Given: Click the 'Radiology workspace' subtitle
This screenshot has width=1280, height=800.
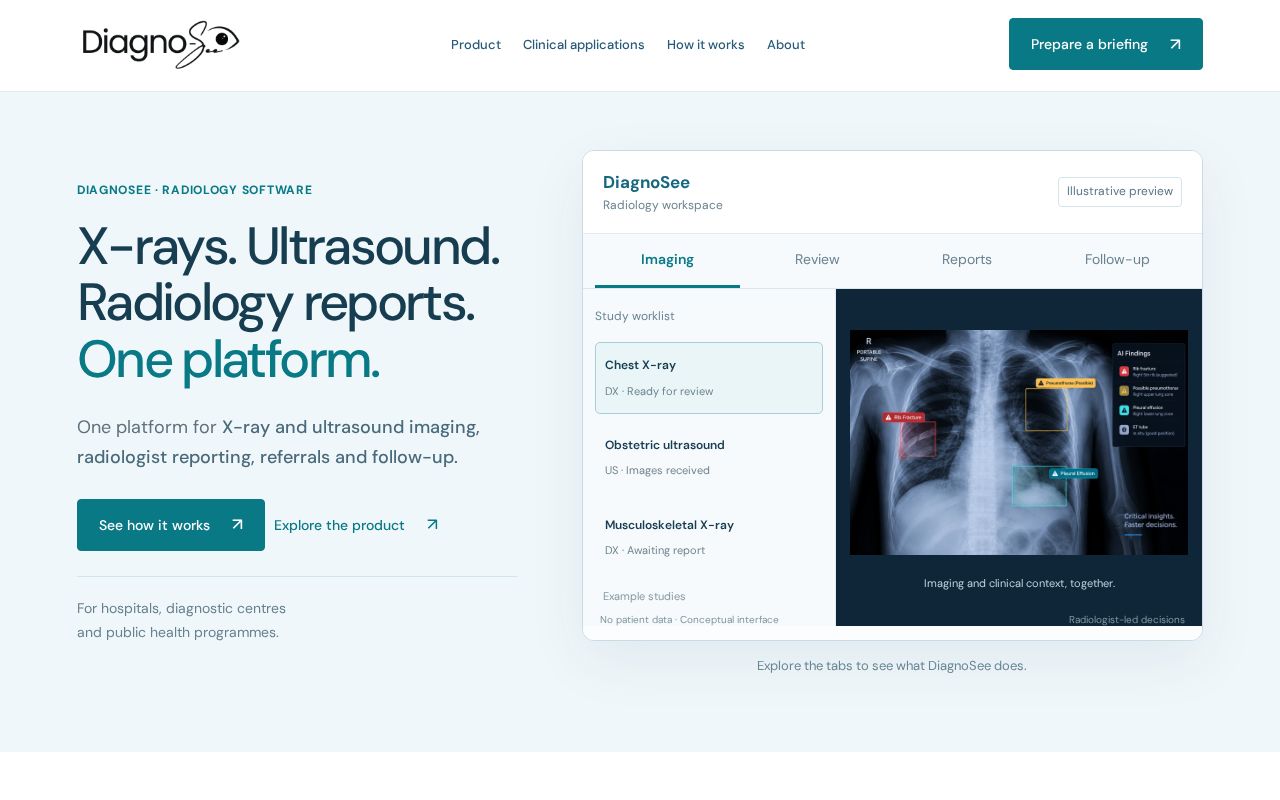Looking at the screenshot, I should click(x=663, y=205).
